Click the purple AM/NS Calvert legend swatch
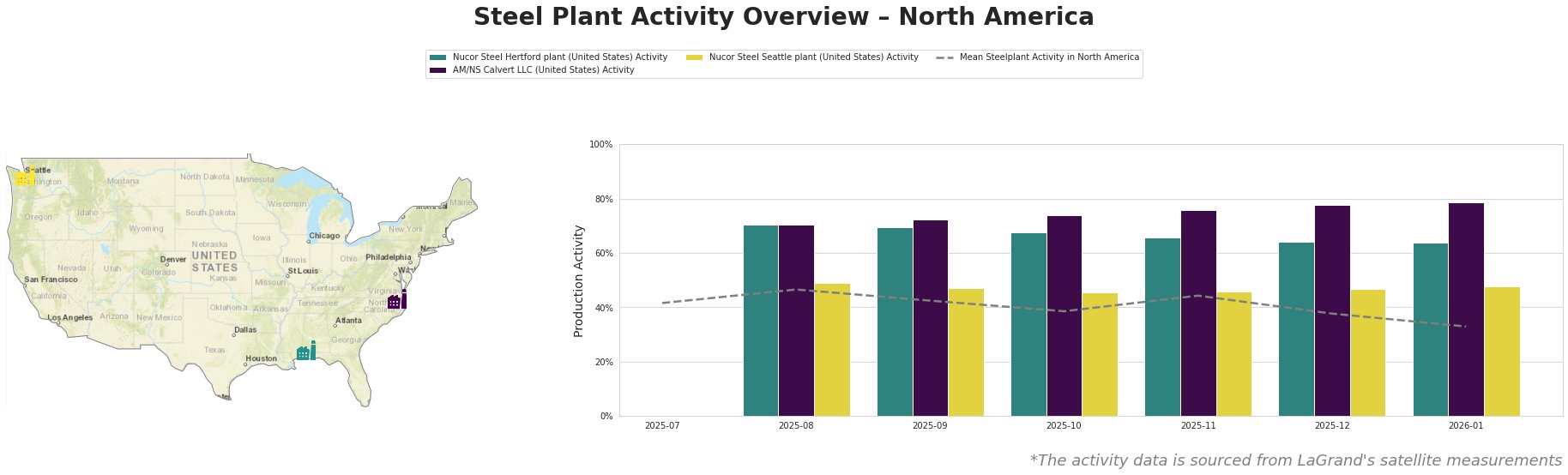 438,70
